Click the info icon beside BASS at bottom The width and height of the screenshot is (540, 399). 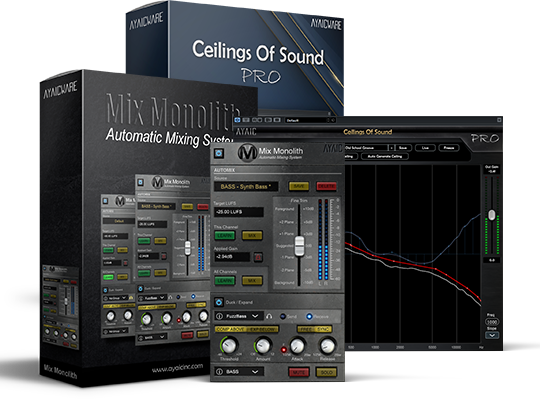coord(219,372)
